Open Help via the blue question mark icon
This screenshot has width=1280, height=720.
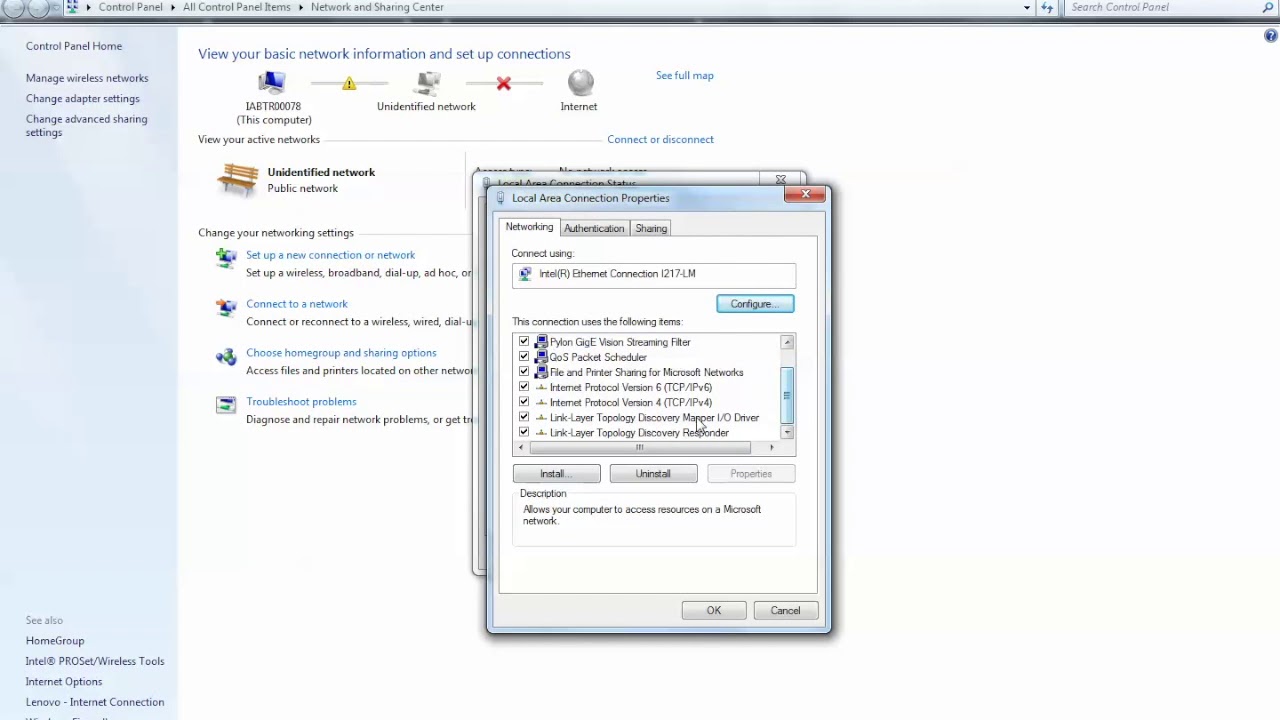(1271, 36)
